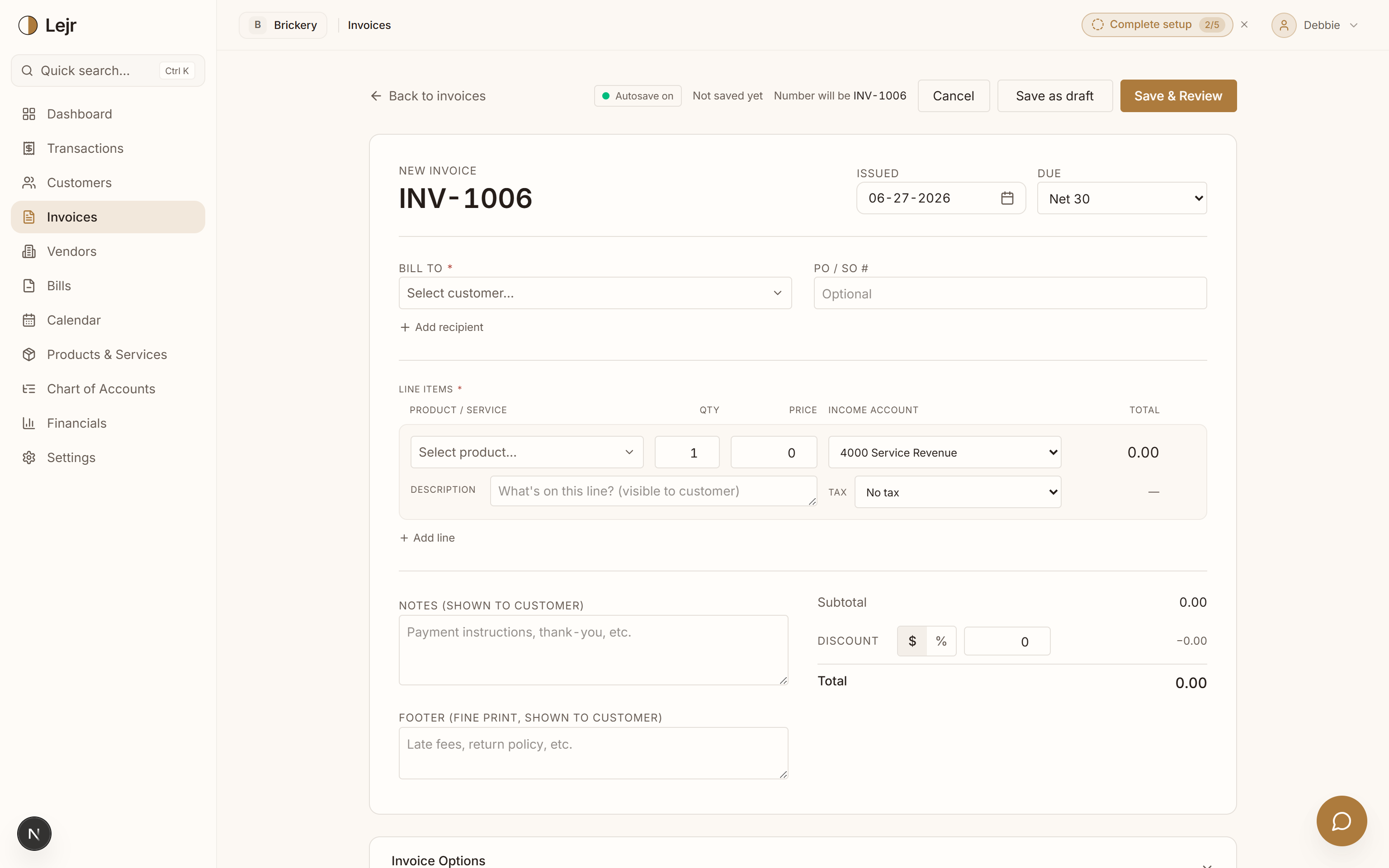
Task: Click the round N badge icon
Action: [x=34, y=834]
